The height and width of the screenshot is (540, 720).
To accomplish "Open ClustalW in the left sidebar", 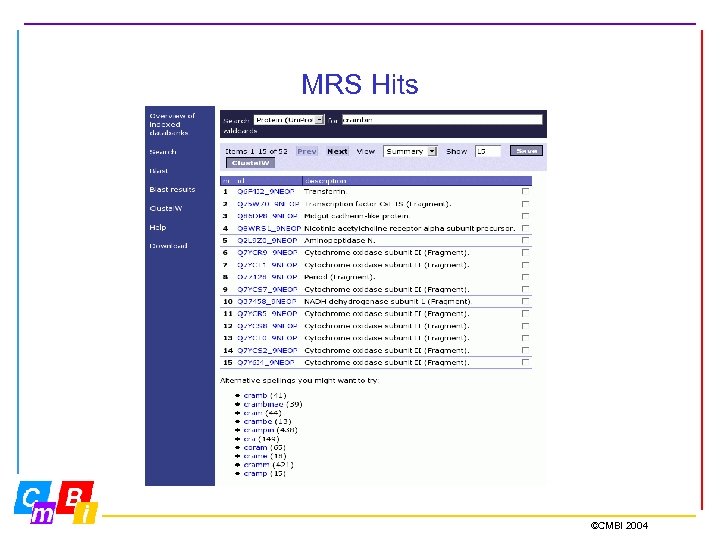I will click(x=166, y=208).
